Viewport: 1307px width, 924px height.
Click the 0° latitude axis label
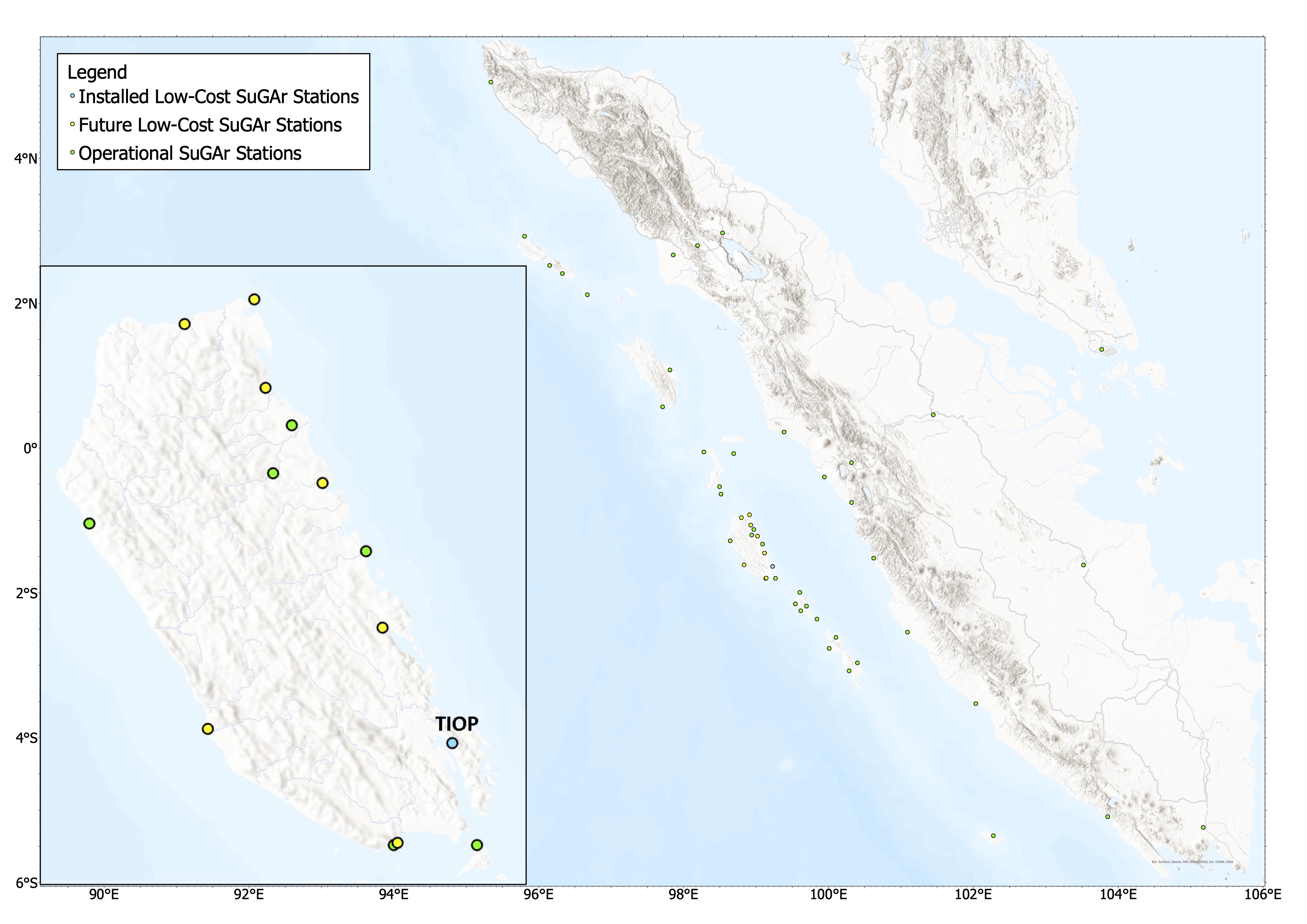point(29,448)
